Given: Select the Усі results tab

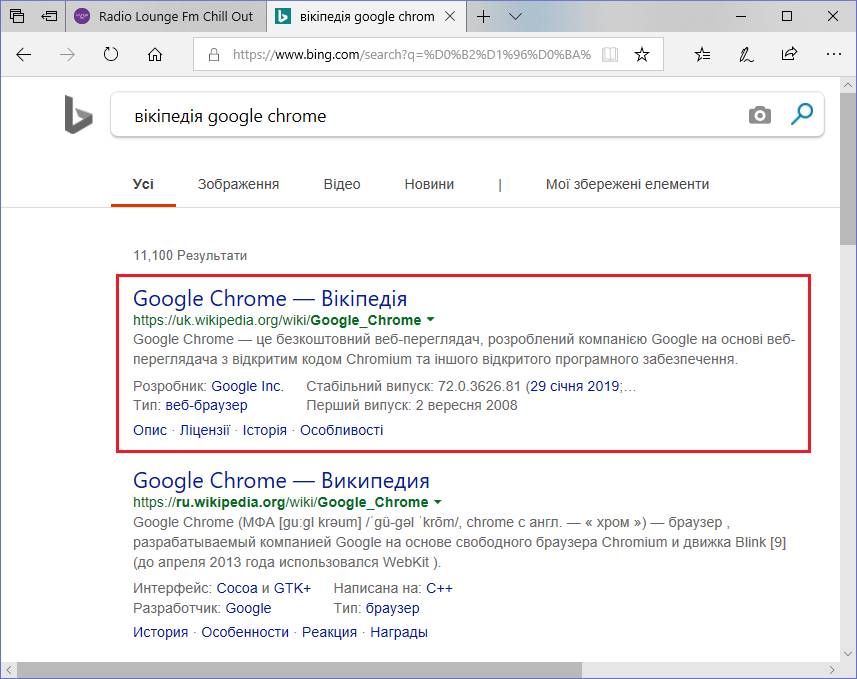Looking at the screenshot, I should click(x=143, y=184).
